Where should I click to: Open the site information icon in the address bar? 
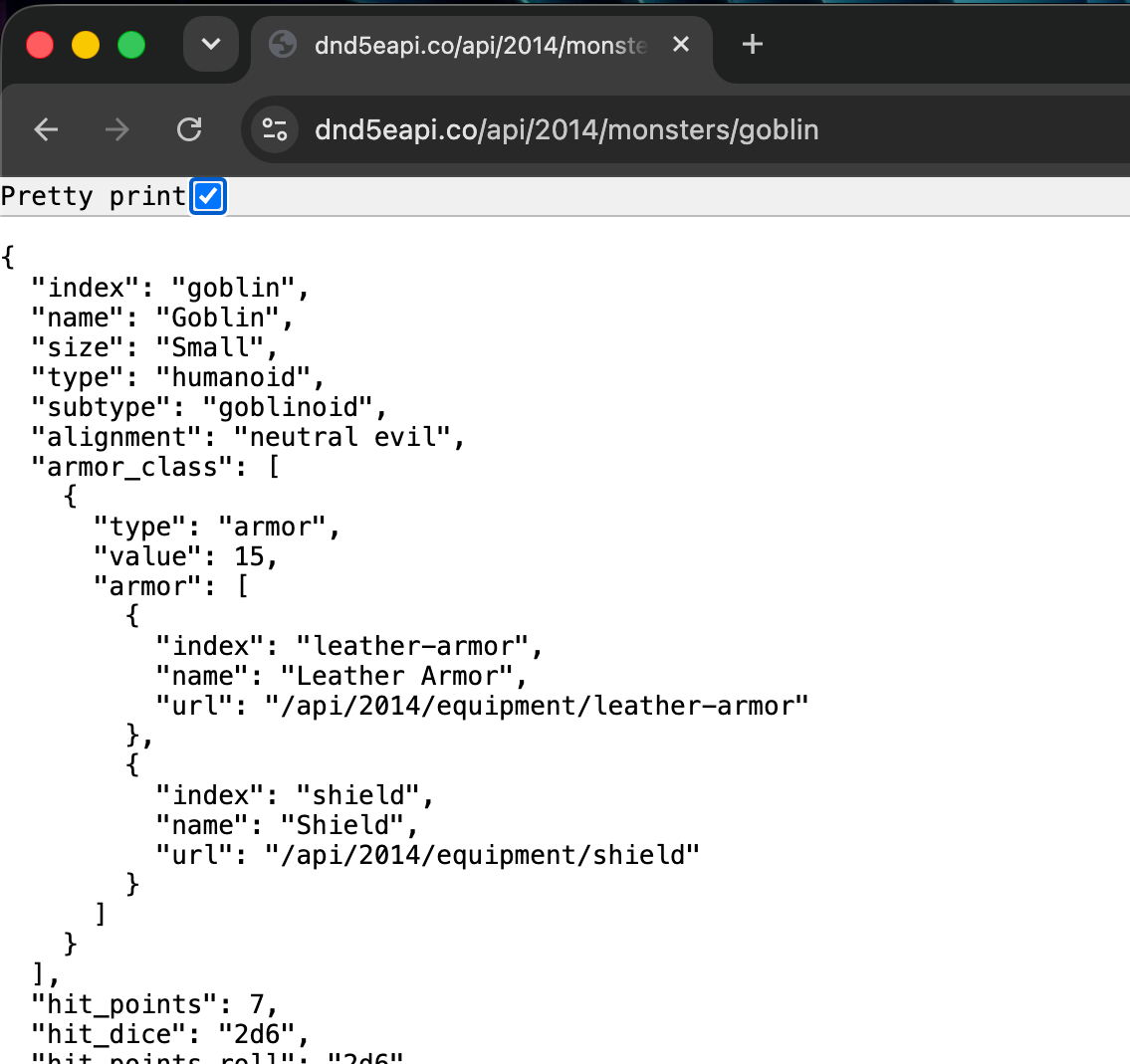coord(275,129)
